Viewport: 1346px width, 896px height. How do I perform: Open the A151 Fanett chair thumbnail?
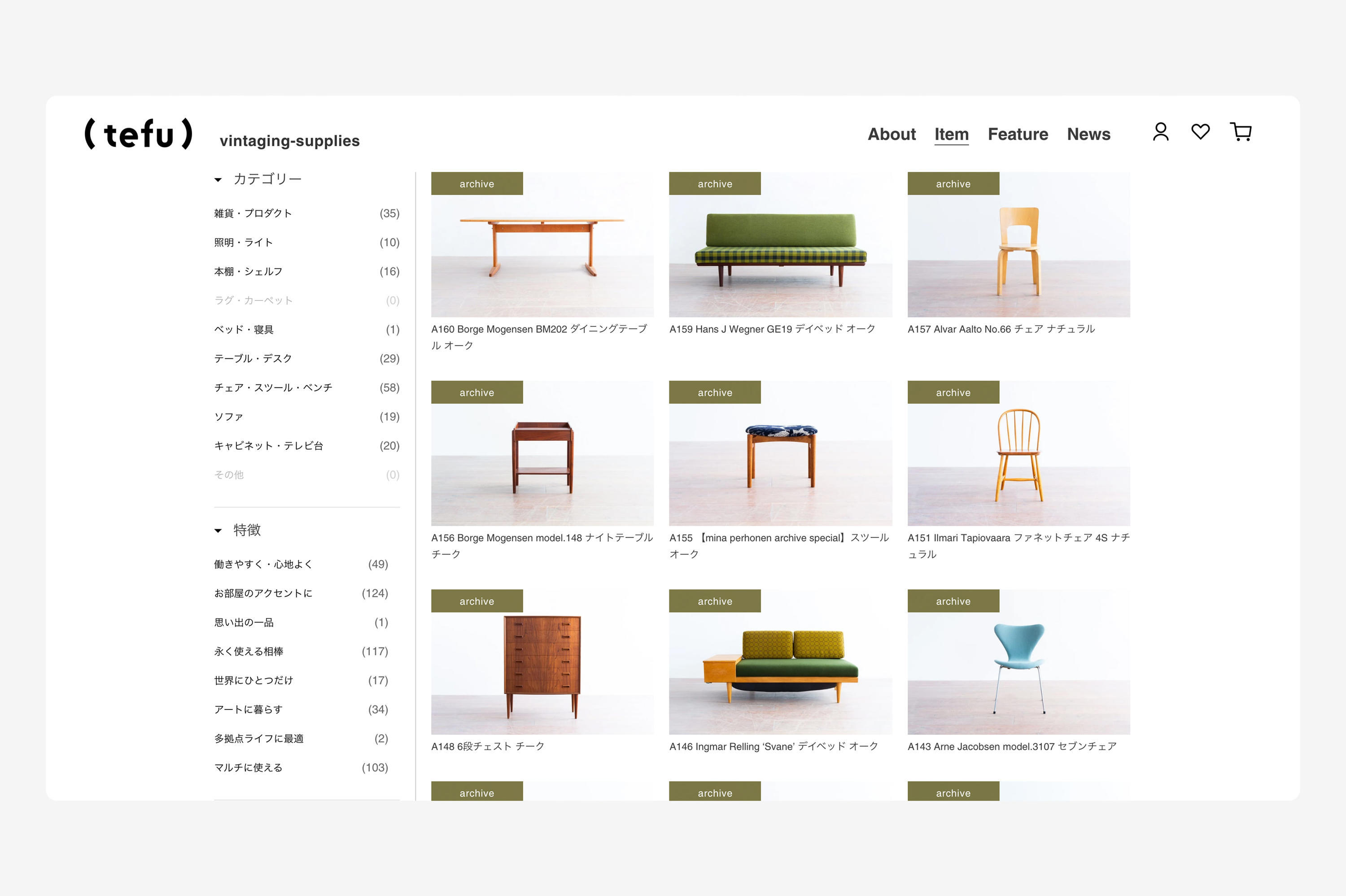click(1018, 453)
